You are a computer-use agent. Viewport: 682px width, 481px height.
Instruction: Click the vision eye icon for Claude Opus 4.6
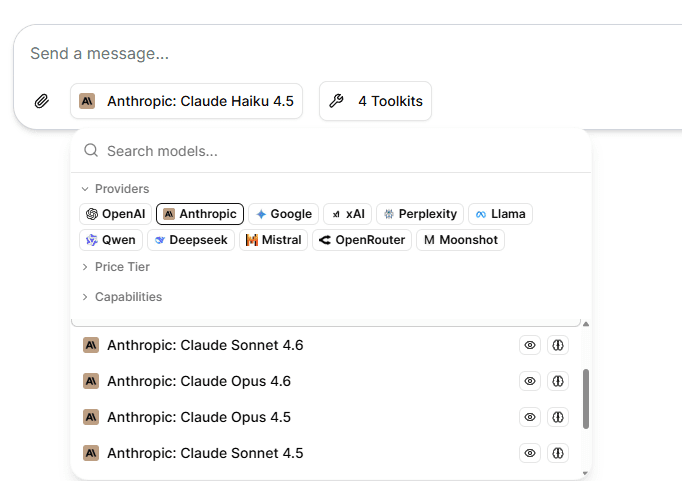click(530, 381)
